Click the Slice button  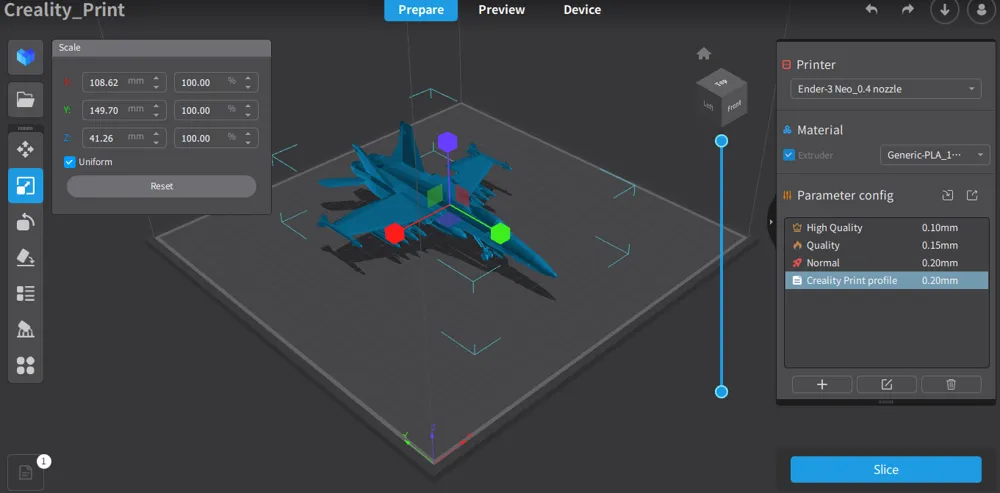point(885,470)
